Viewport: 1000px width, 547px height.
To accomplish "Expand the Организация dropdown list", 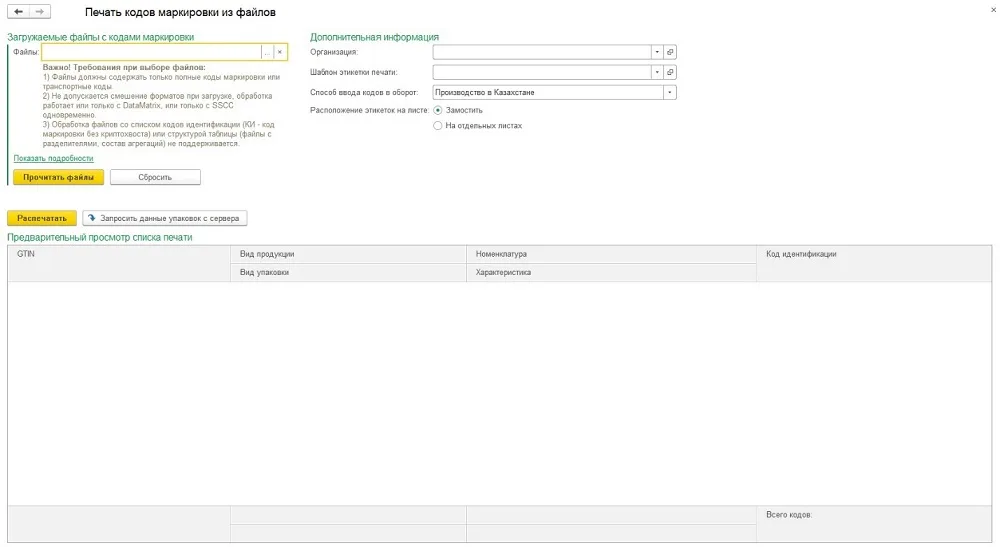I will point(657,52).
